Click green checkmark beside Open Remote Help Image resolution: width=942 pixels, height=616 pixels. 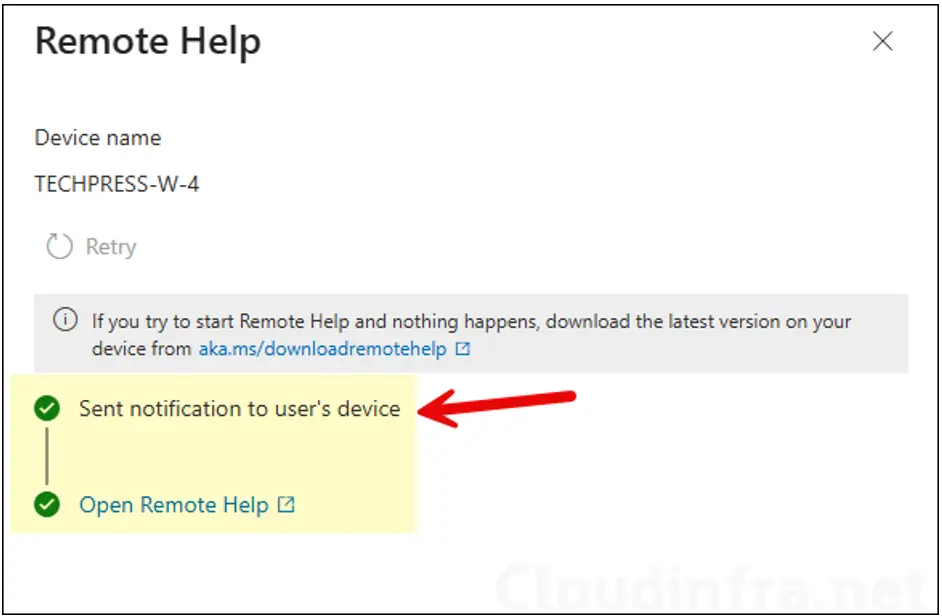point(47,505)
